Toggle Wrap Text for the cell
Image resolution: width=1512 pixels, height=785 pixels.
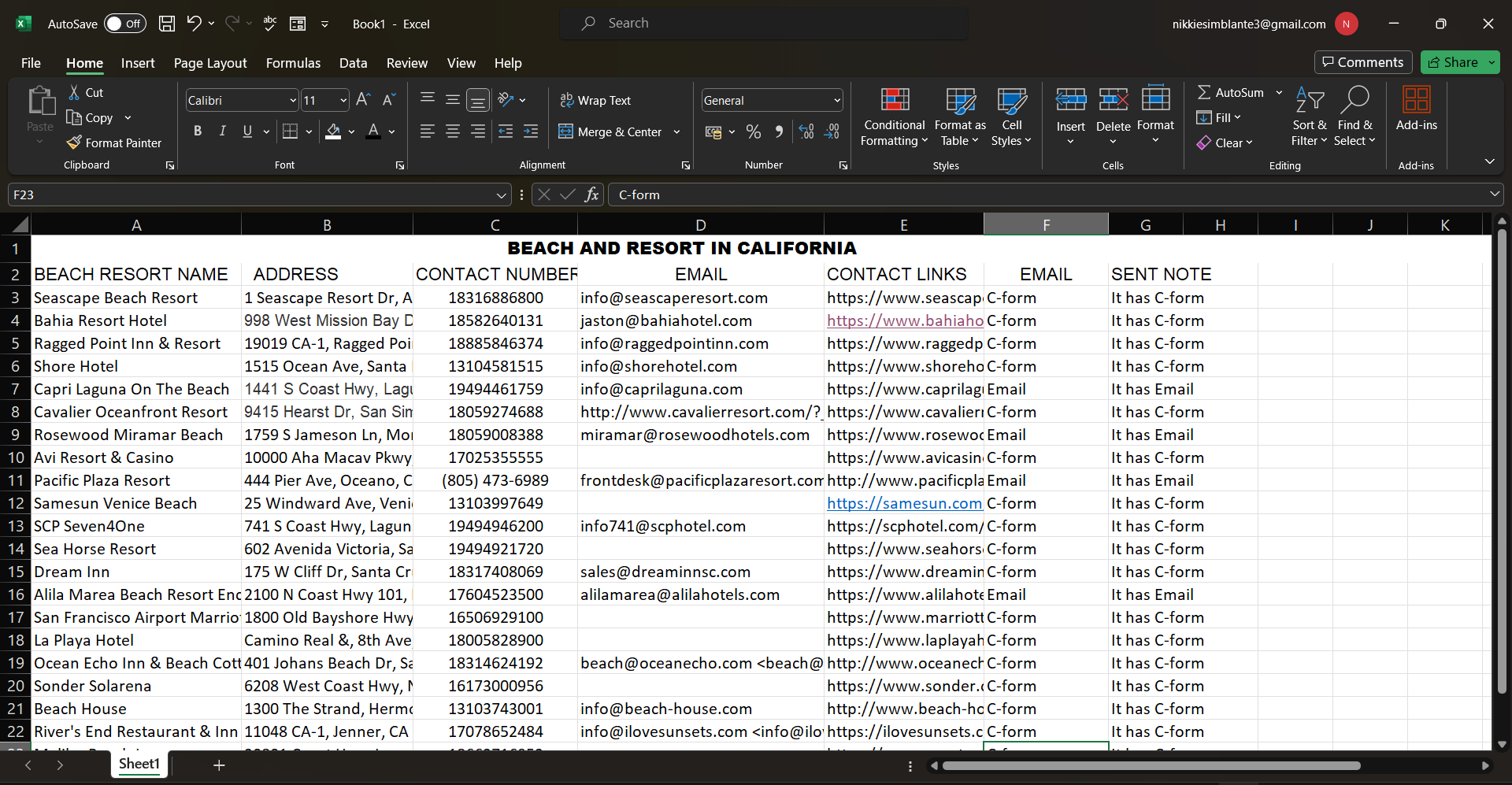[595, 100]
